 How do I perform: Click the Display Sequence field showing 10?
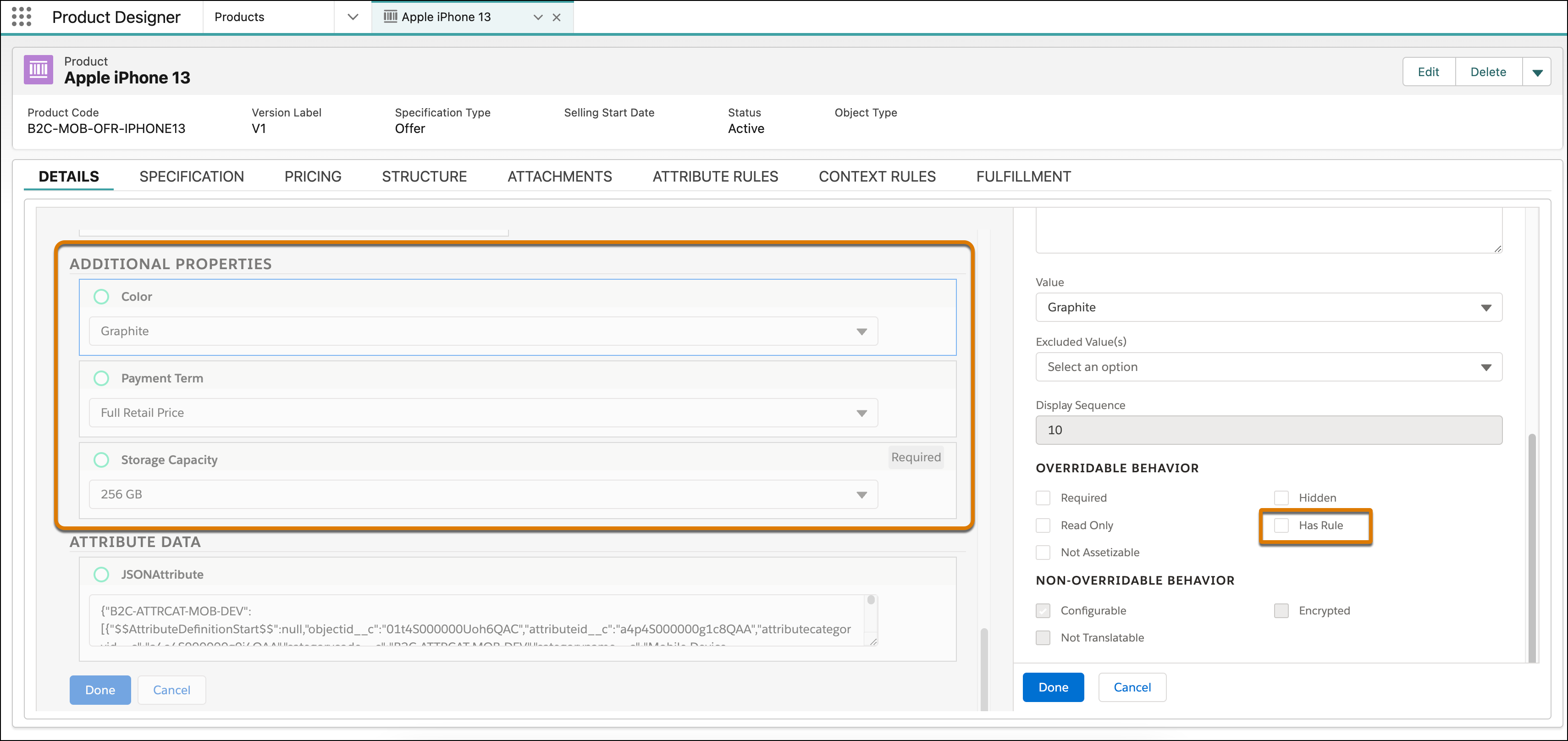[x=1269, y=431]
